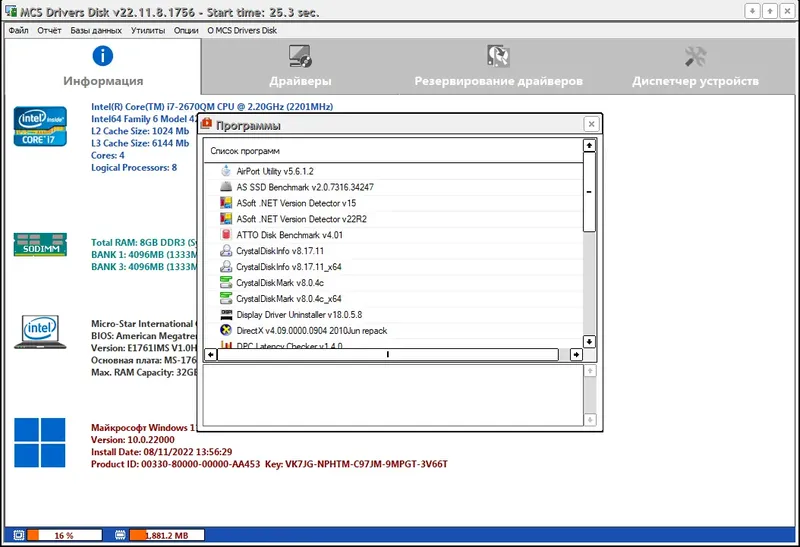Switch to the Резервирование драйверов tab label
The height and width of the screenshot is (547, 800).
click(498, 81)
